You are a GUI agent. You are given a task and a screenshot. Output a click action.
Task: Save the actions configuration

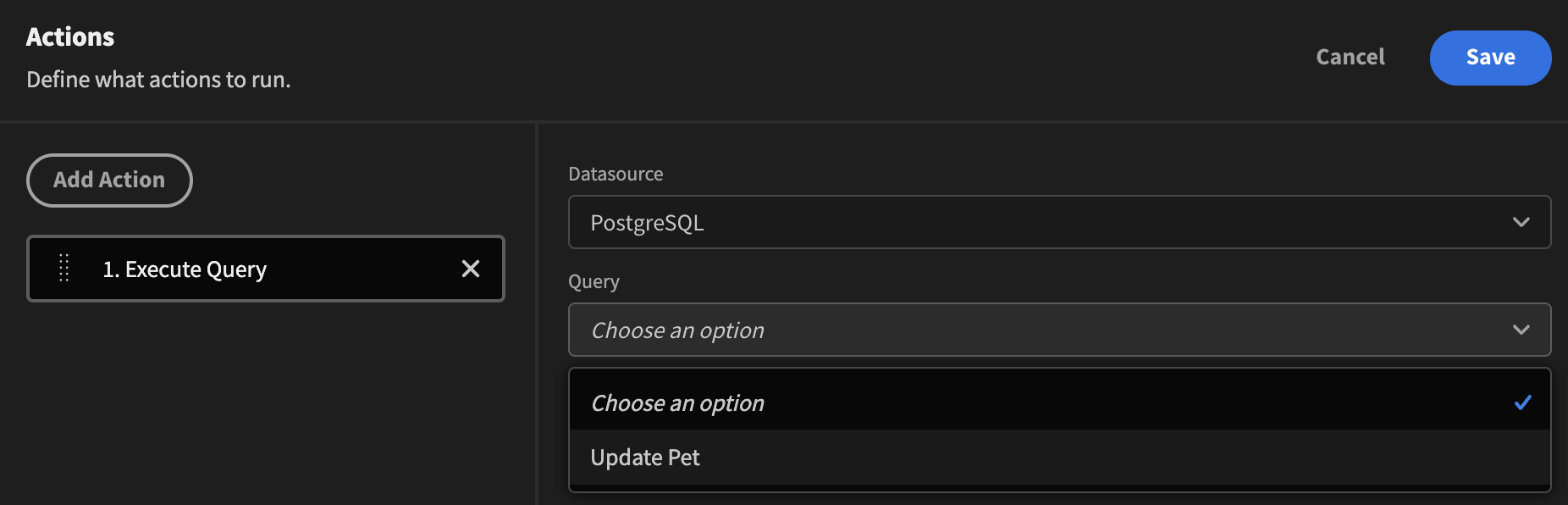click(x=1490, y=58)
